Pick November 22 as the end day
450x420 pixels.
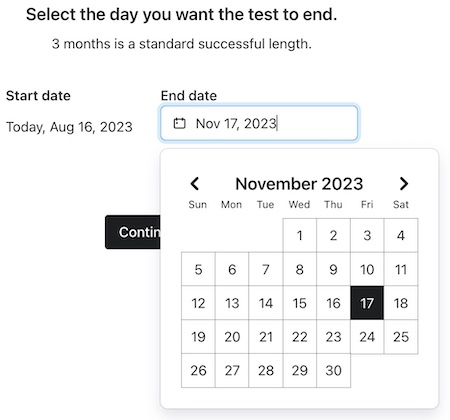(x=300, y=337)
